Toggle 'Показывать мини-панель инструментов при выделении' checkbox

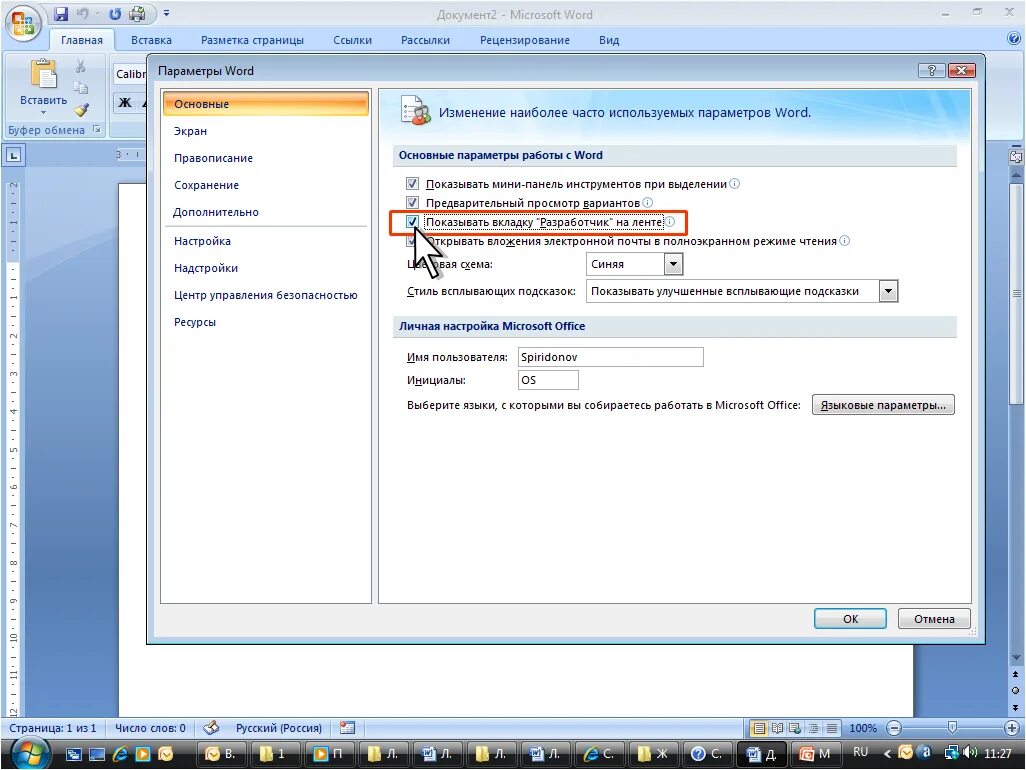(412, 184)
